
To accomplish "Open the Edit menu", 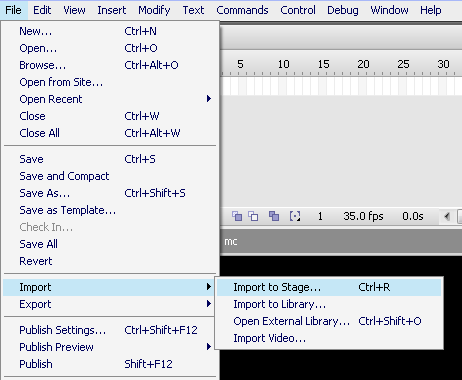I will pyautogui.click(x=42, y=10).
